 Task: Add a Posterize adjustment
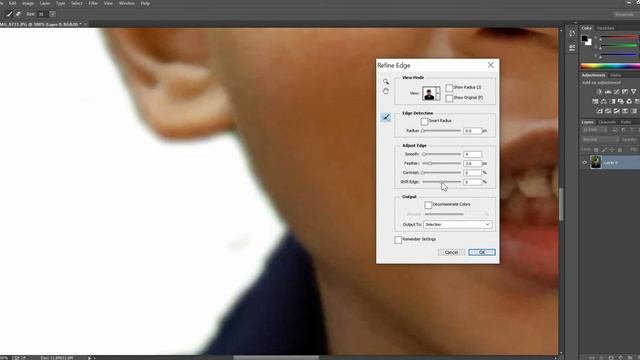[x=608, y=111]
